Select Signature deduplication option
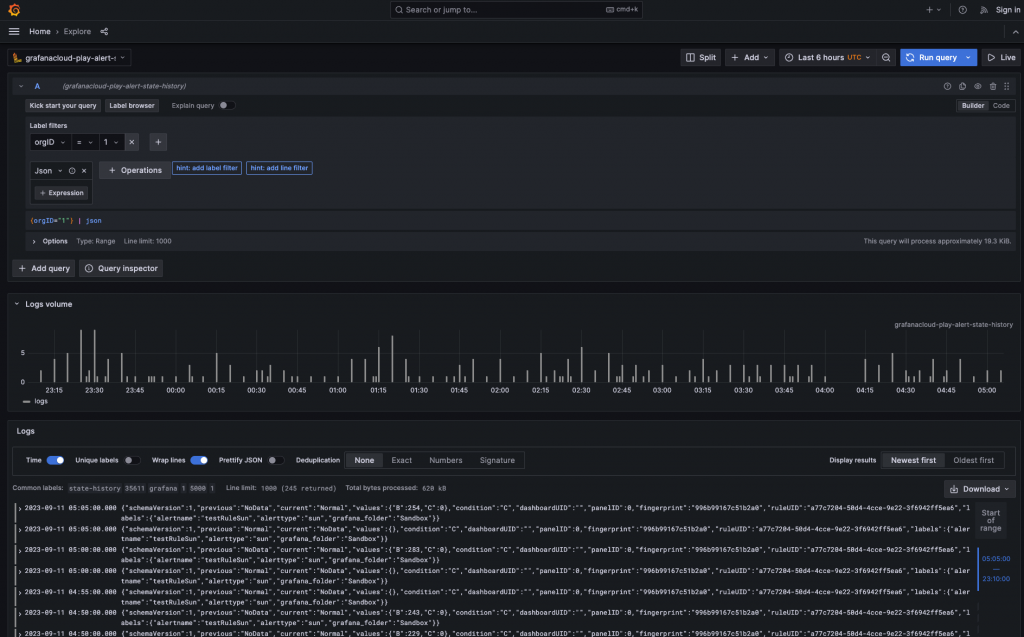This screenshot has height=637, width=1024. point(497,460)
